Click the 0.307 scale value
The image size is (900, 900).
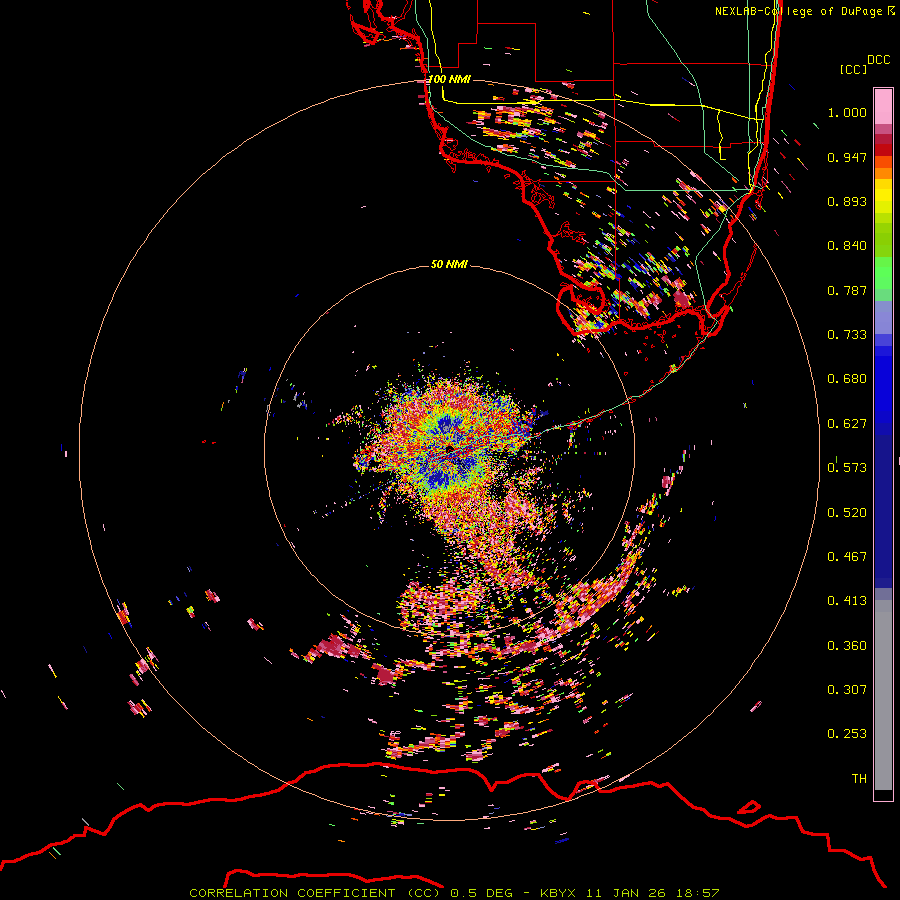click(x=847, y=690)
